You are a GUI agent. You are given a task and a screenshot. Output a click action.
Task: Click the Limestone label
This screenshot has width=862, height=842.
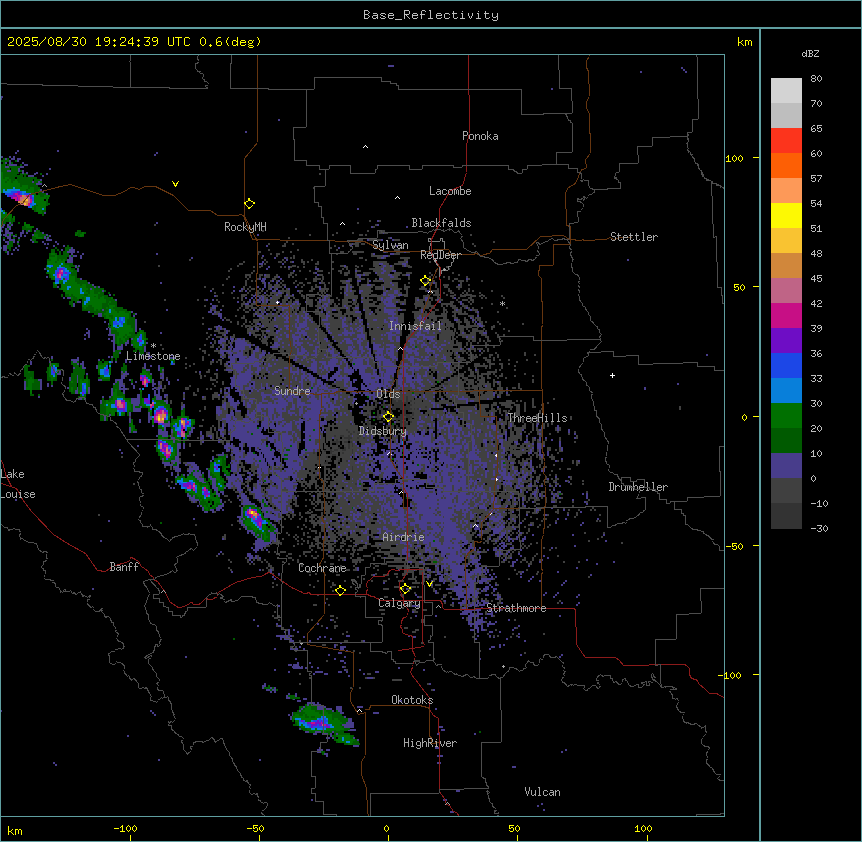coord(153,356)
